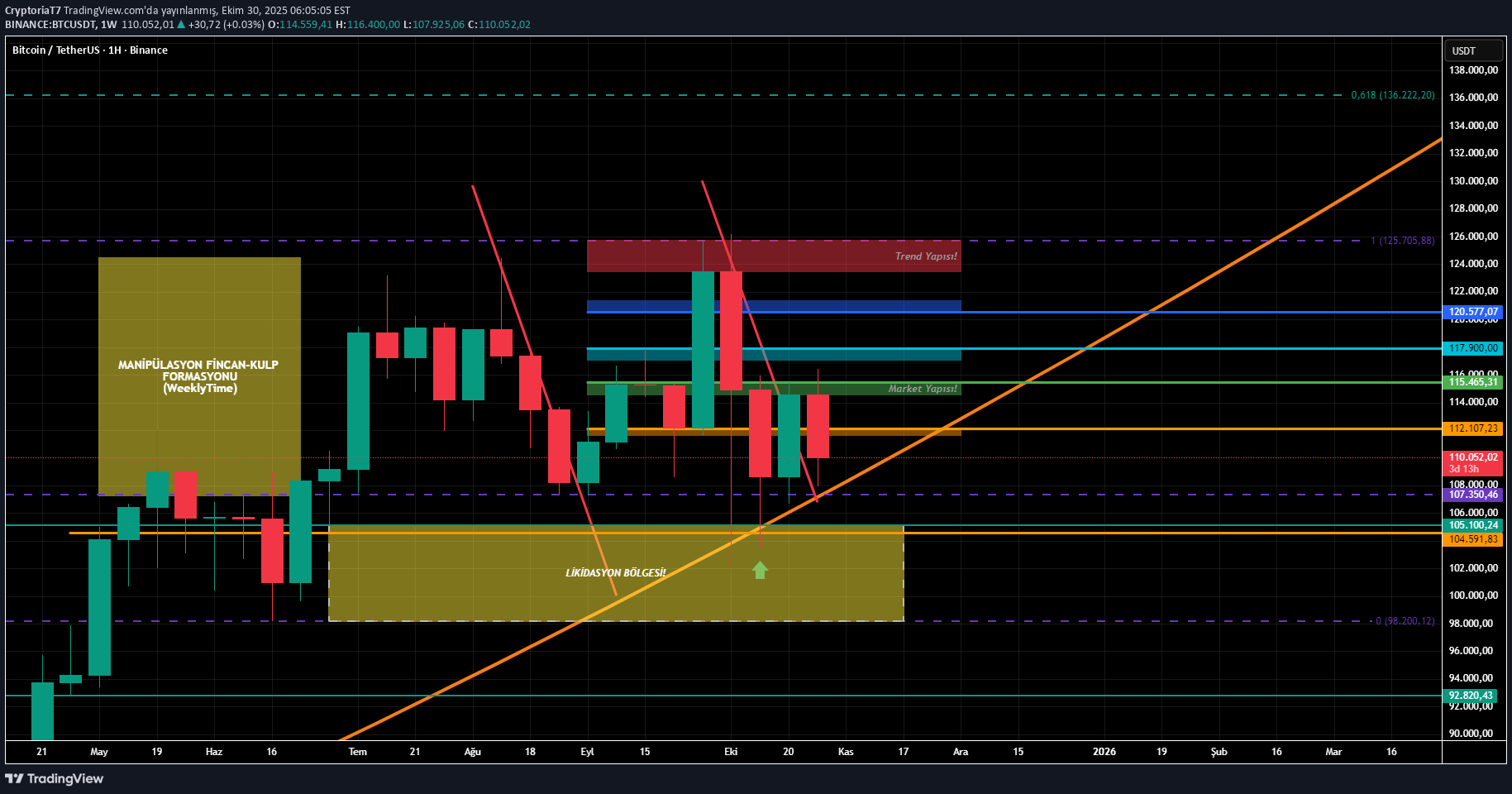Image resolution: width=1512 pixels, height=794 pixels.
Task: Click the 'Market Yapısı!' green zone label
Action: point(922,389)
